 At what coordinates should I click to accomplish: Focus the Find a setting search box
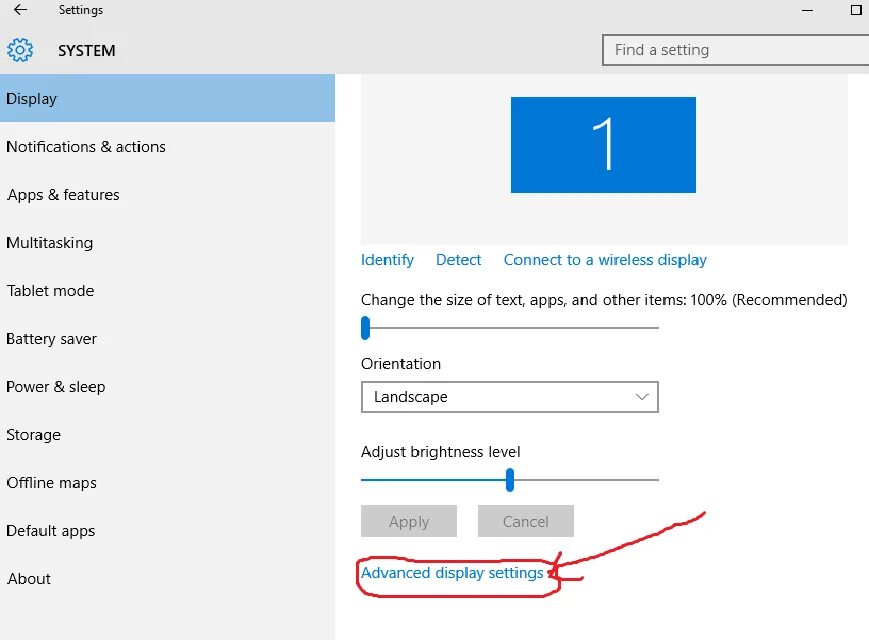pyautogui.click(x=735, y=50)
